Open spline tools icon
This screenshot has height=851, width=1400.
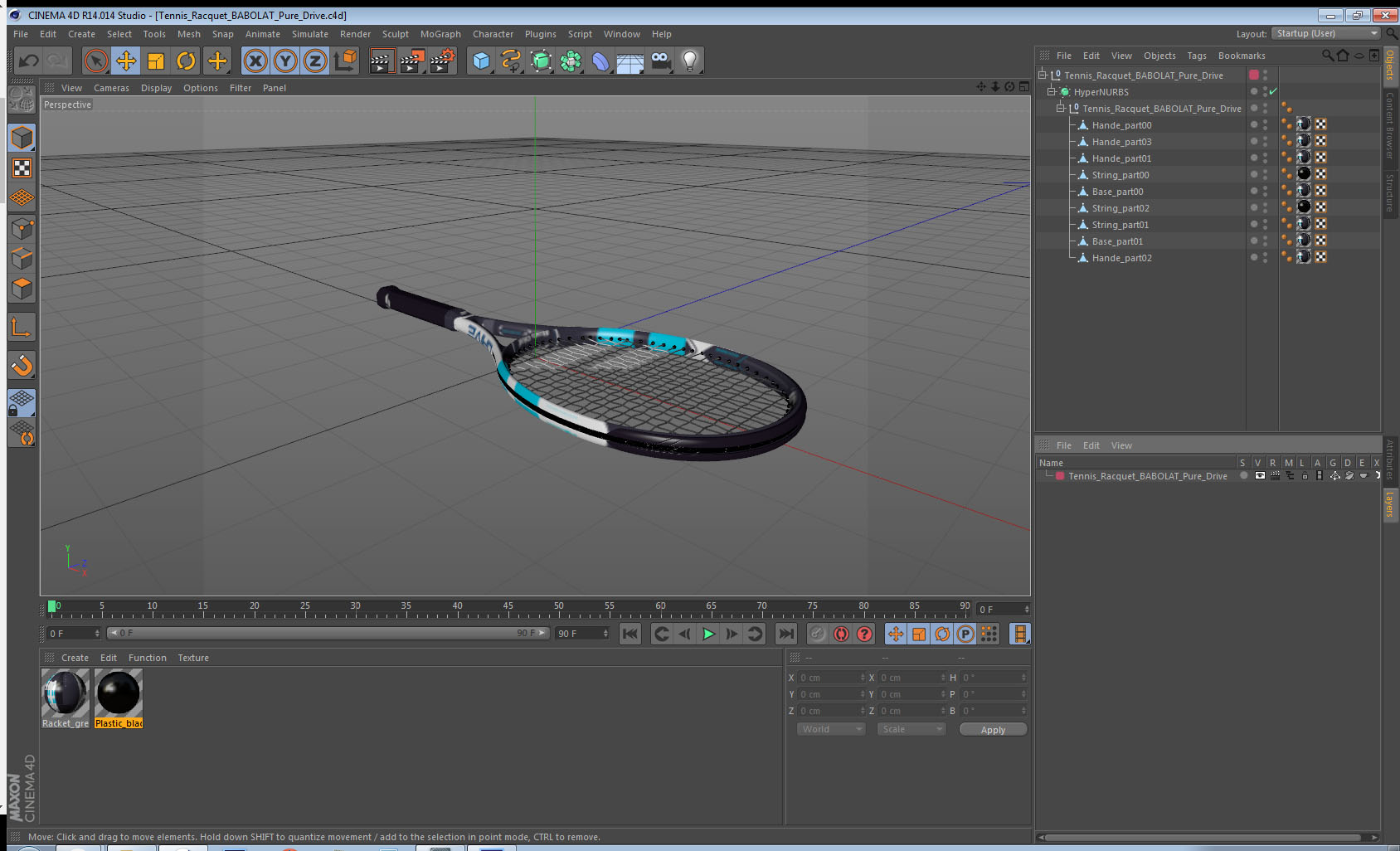511,61
